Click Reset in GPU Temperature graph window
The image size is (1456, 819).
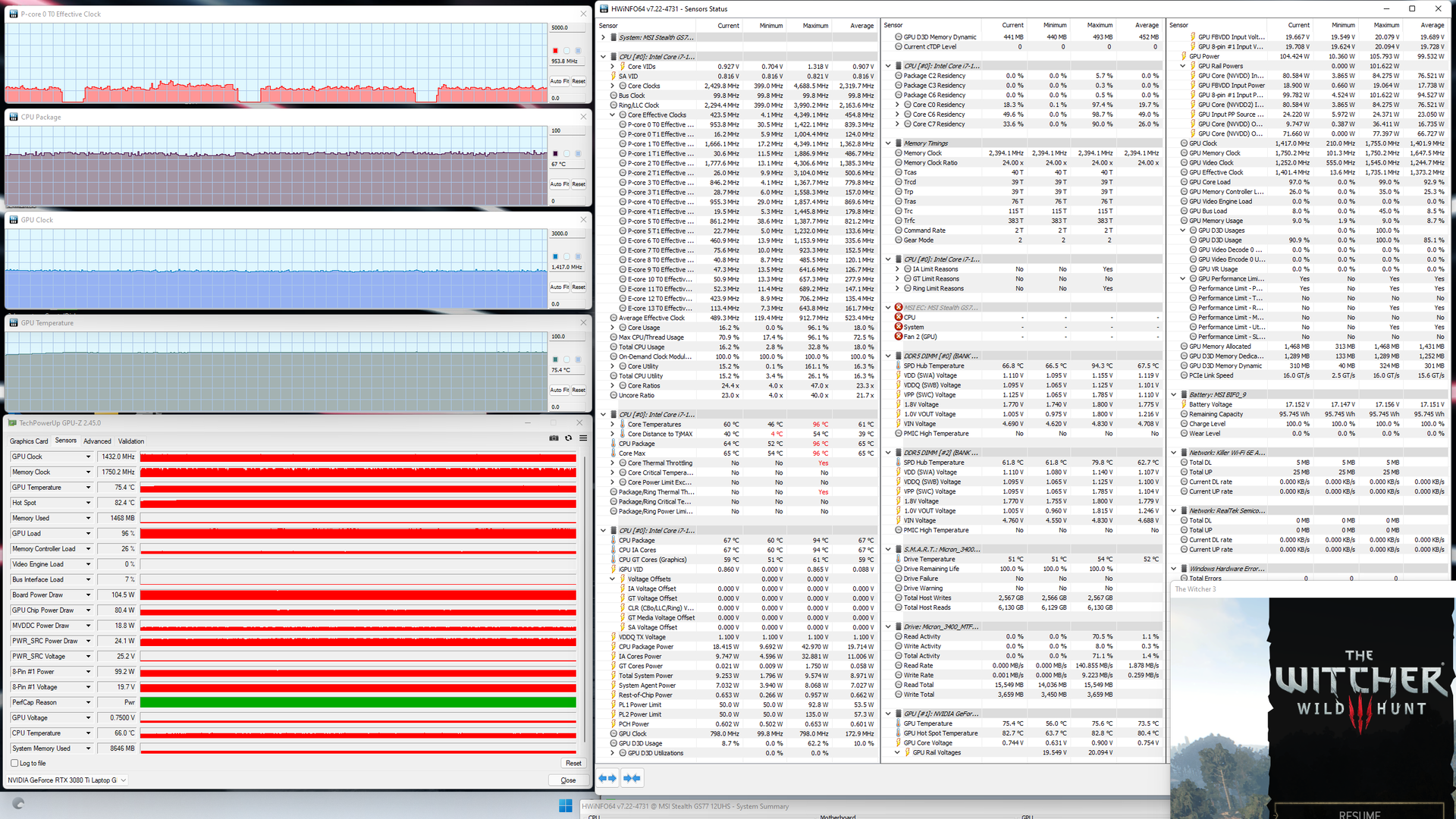click(x=579, y=391)
